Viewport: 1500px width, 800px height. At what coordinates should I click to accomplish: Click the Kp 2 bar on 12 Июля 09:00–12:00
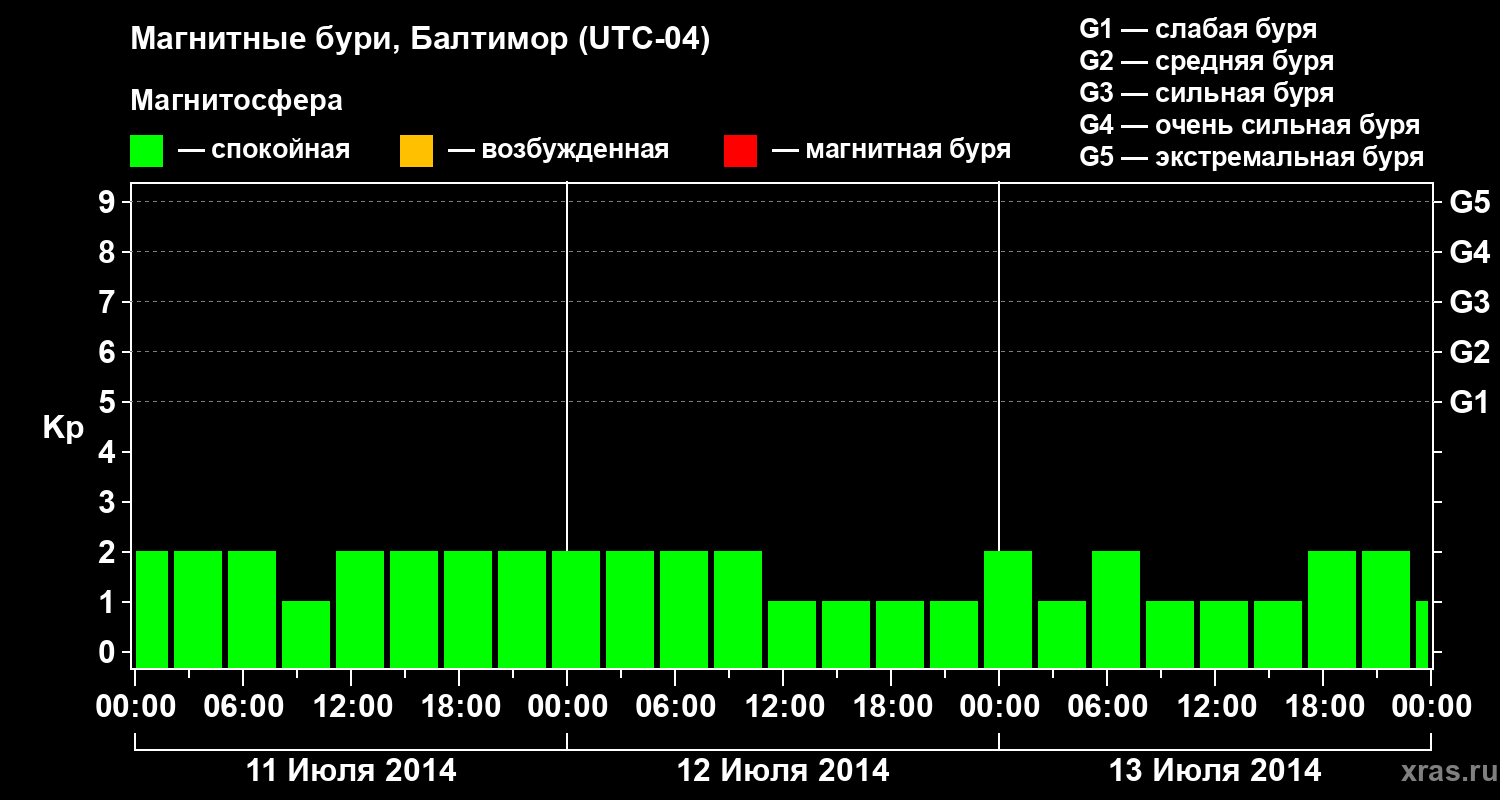tap(738, 609)
